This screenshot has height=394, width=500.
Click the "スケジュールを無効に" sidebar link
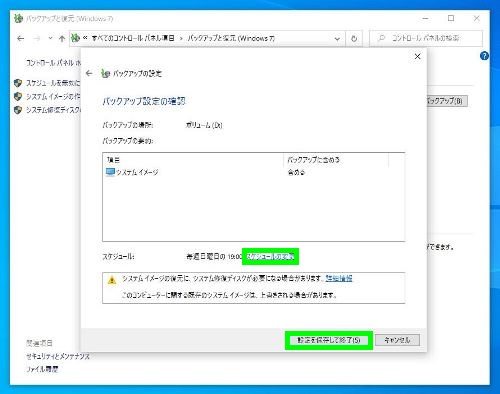pyautogui.click(x=53, y=83)
